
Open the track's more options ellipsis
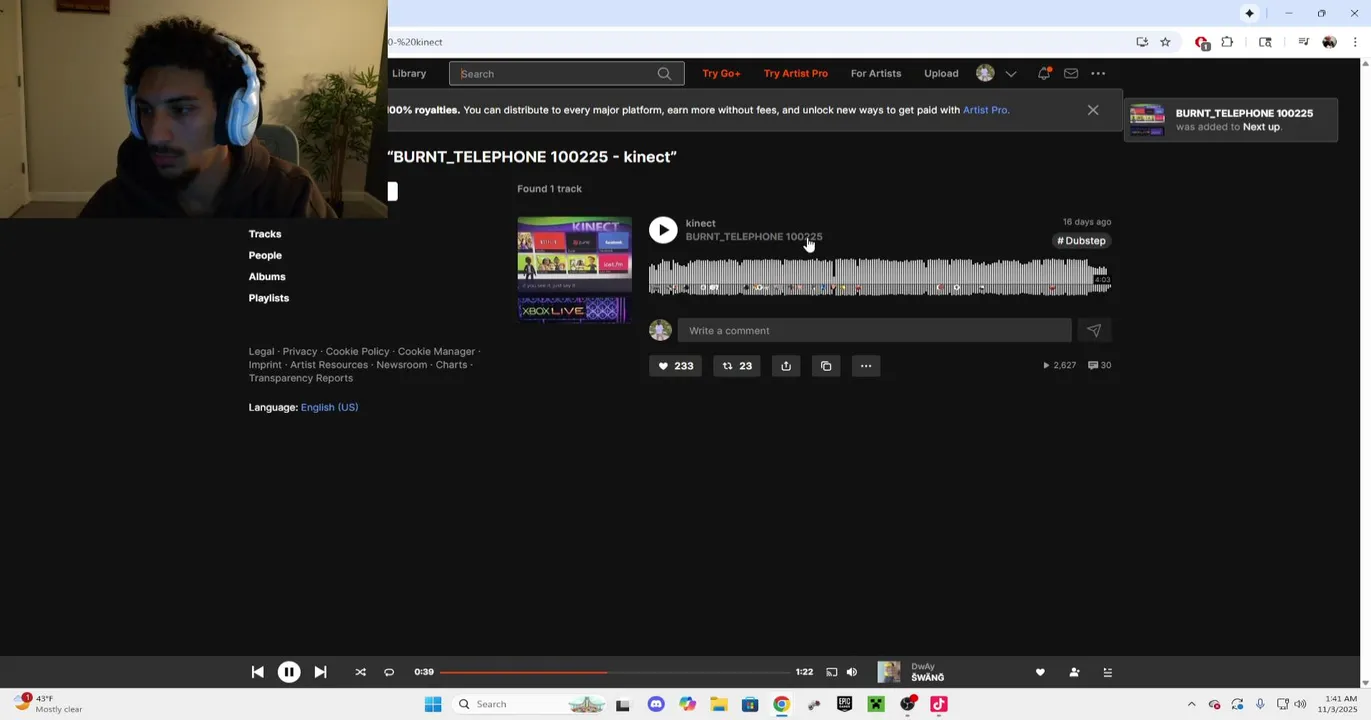pyautogui.click(x=866, y=366)
